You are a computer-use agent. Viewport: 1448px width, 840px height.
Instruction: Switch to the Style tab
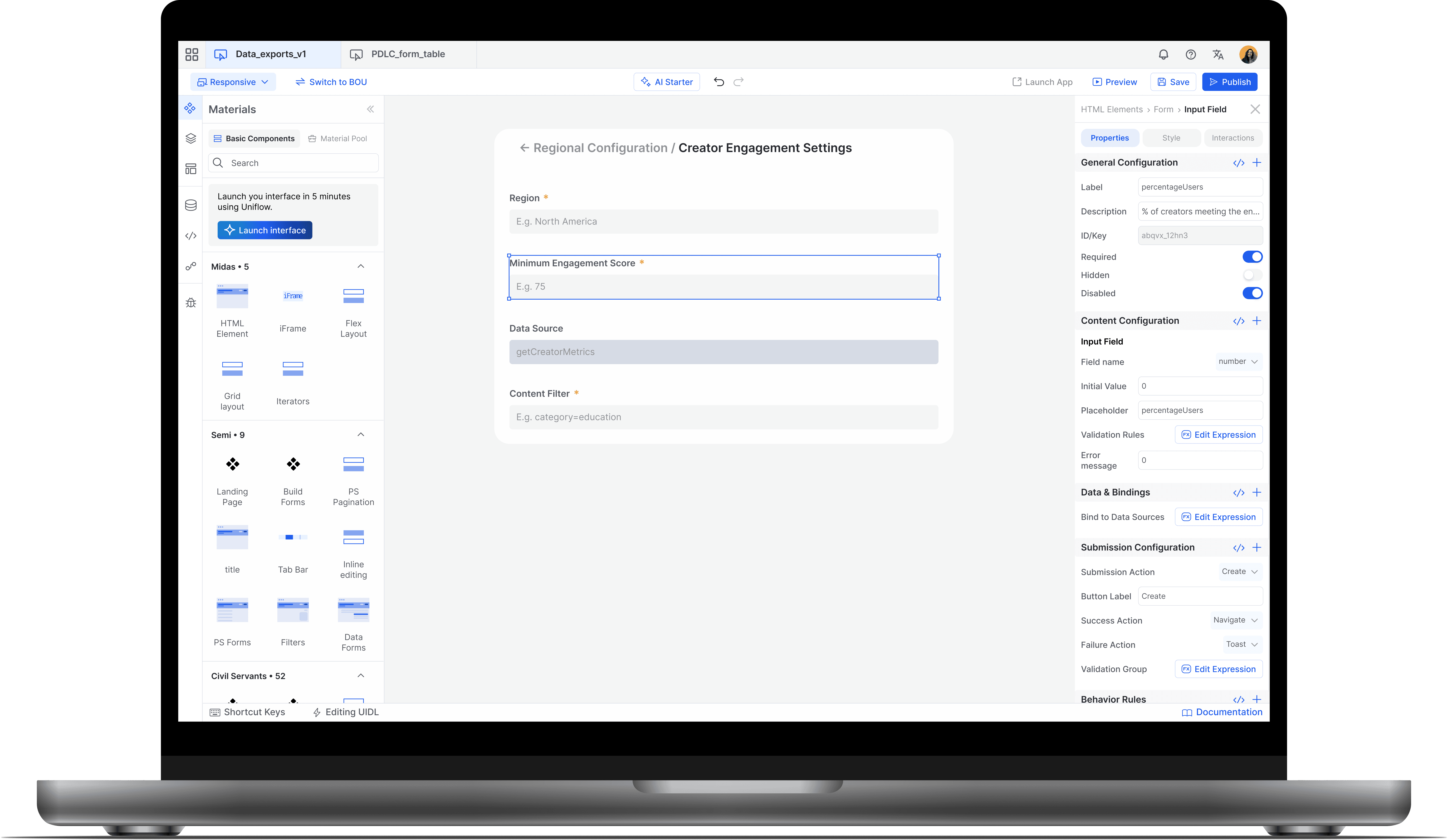pyautogui.click(x=1171, y=138)
